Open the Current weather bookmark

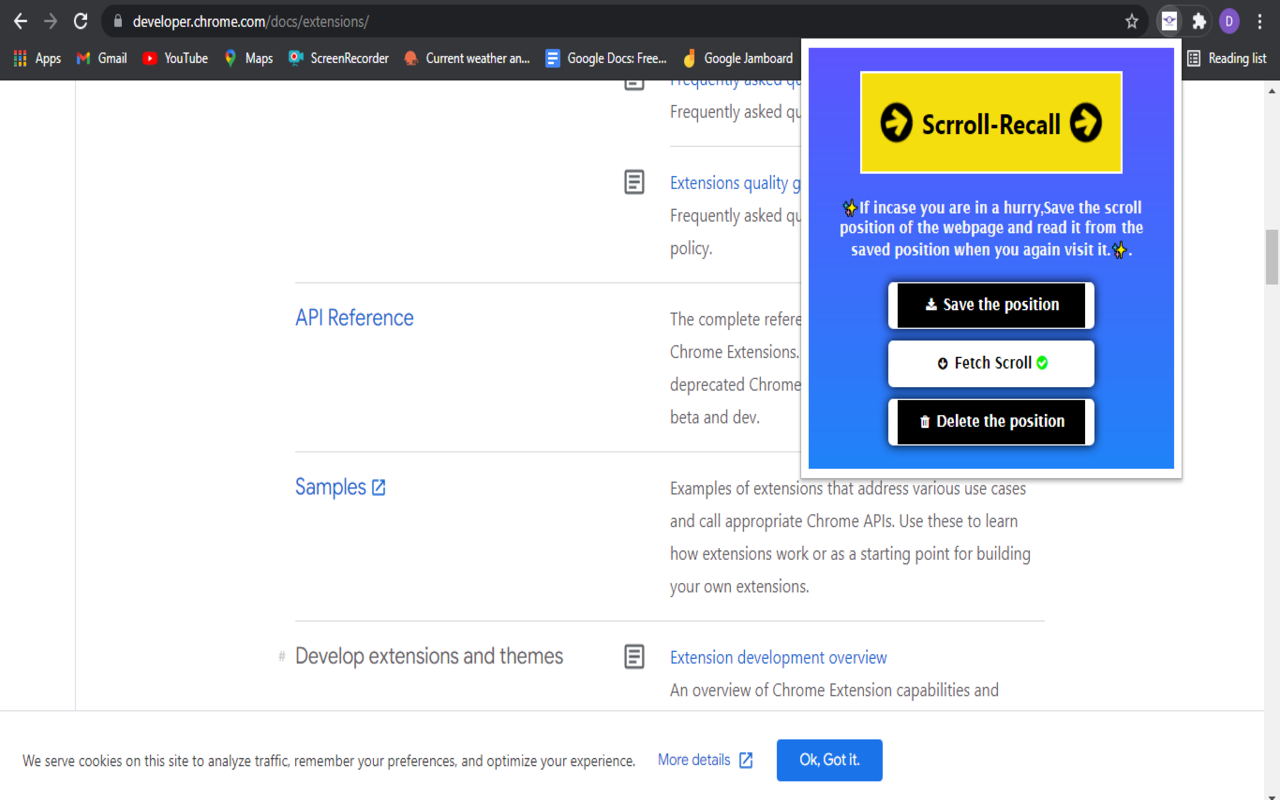click(467, 58)
